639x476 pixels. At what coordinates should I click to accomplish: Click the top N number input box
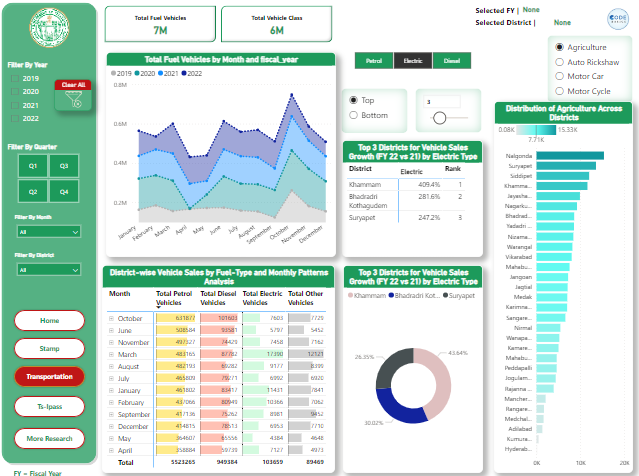click(442, 102)
